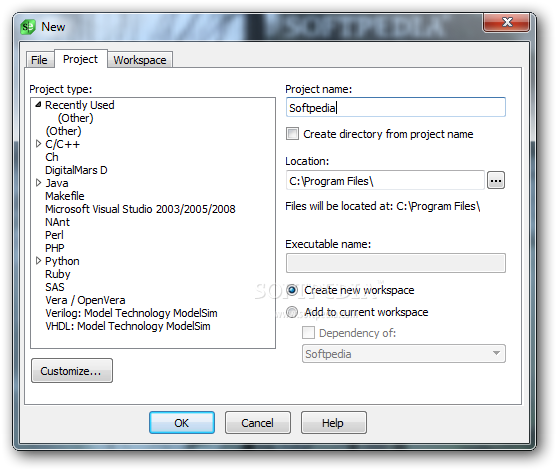This screenshot has height=471, width=557.
Task: Enable Create directory from project name
Action: [292, 134]
